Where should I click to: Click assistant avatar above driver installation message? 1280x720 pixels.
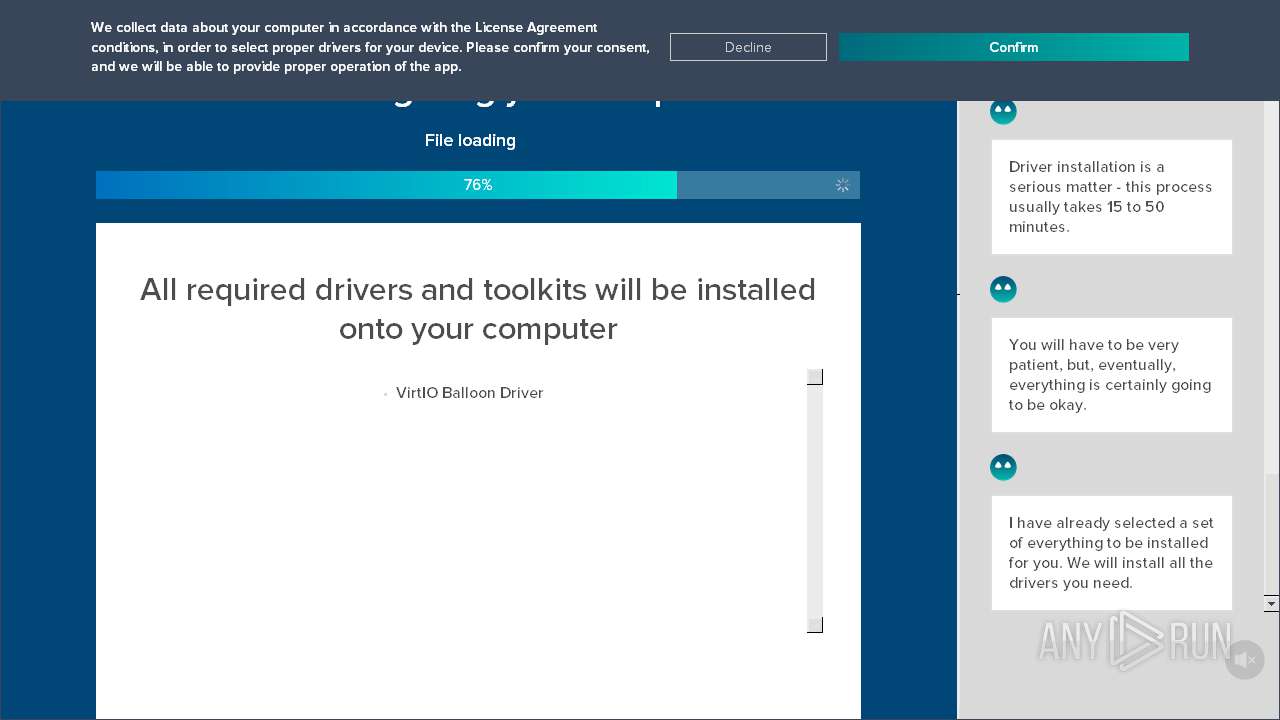tap(1003, 111)
